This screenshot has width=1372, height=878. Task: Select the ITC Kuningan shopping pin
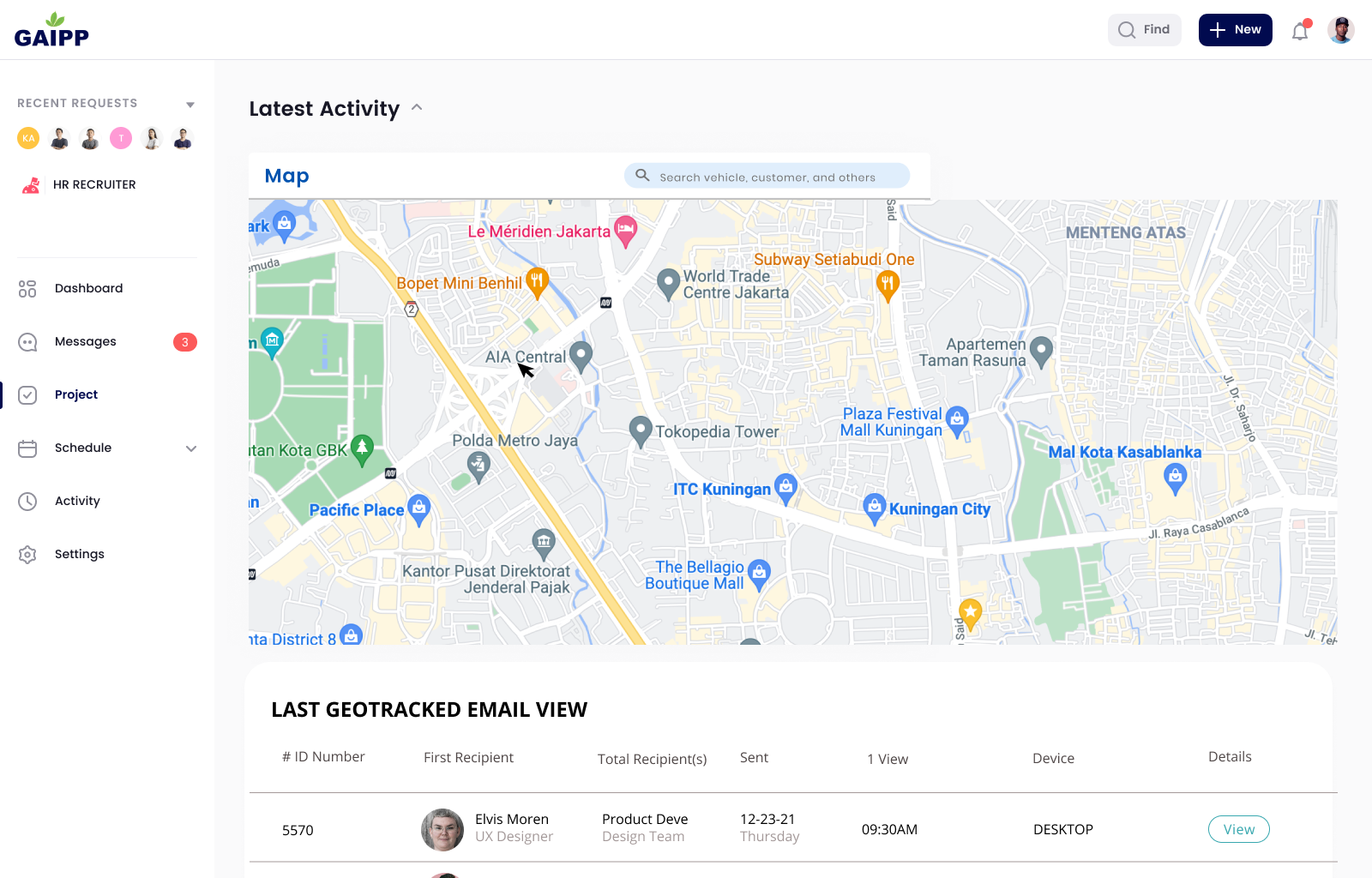(785, 489)
